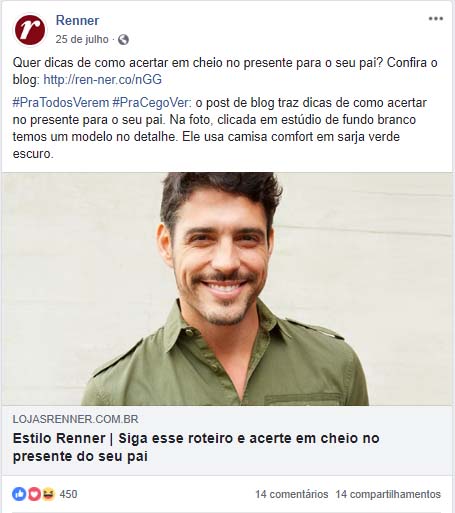Open the #PraTodosVerem hashtag
The image size is (455, 513).
(61, 103)
